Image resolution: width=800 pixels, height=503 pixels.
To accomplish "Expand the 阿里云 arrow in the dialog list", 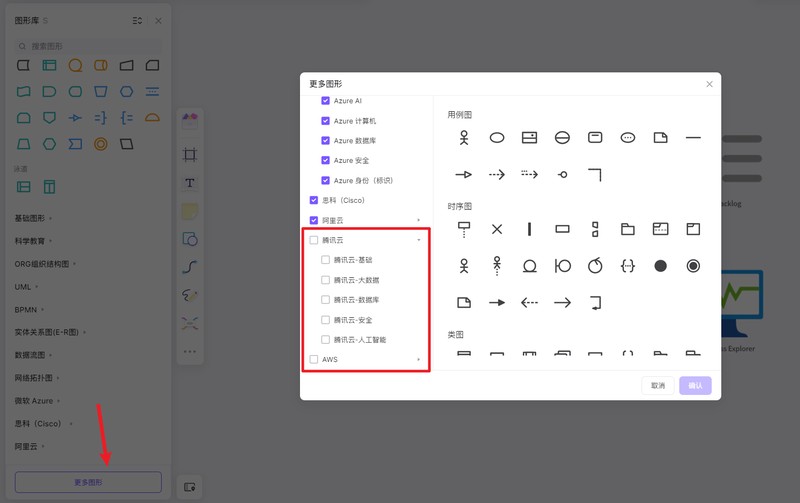I will pos(419,220).
